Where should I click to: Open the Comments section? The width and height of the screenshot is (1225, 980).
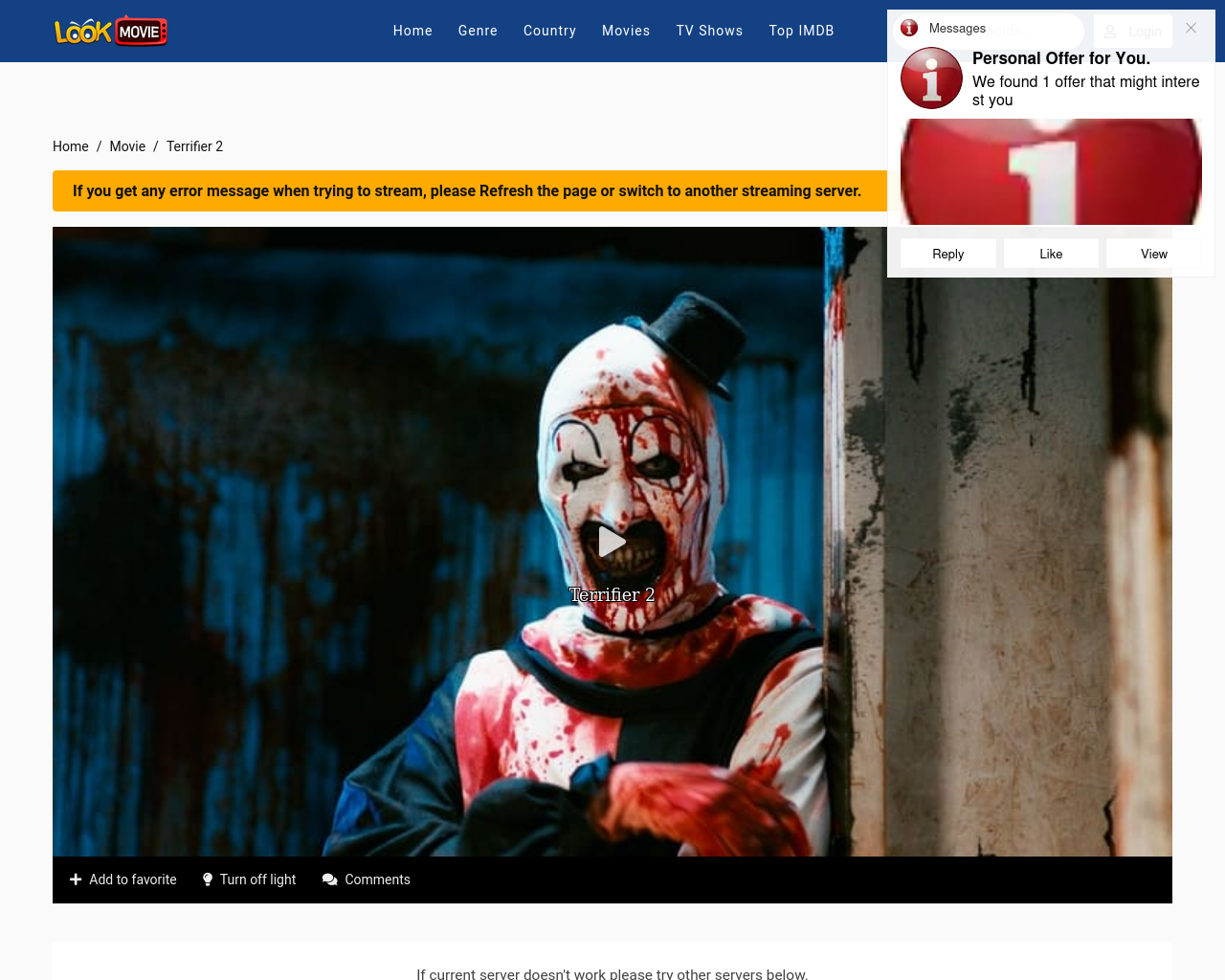367,880
